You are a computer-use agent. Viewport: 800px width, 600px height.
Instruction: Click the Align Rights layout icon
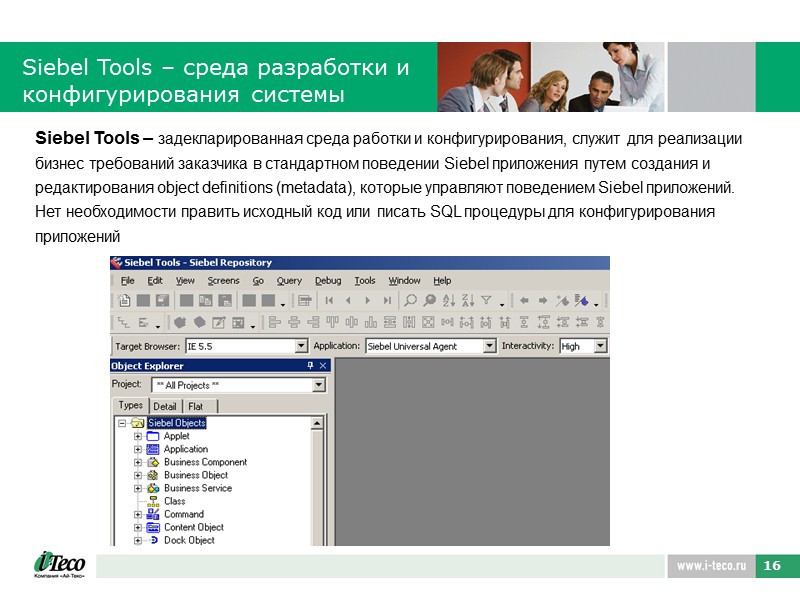point(313,322)
